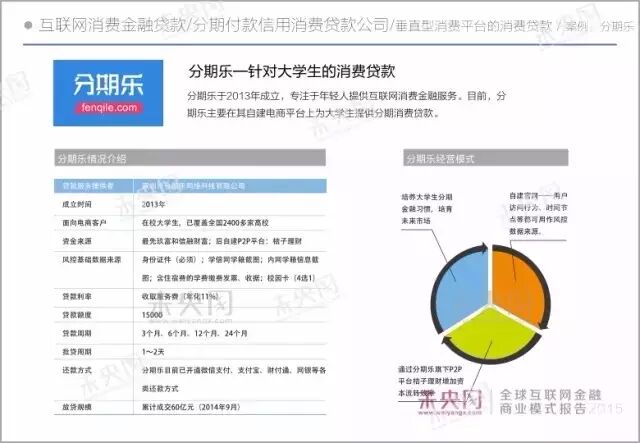Click the 风控基础数据来源 row label

[91, 260]
